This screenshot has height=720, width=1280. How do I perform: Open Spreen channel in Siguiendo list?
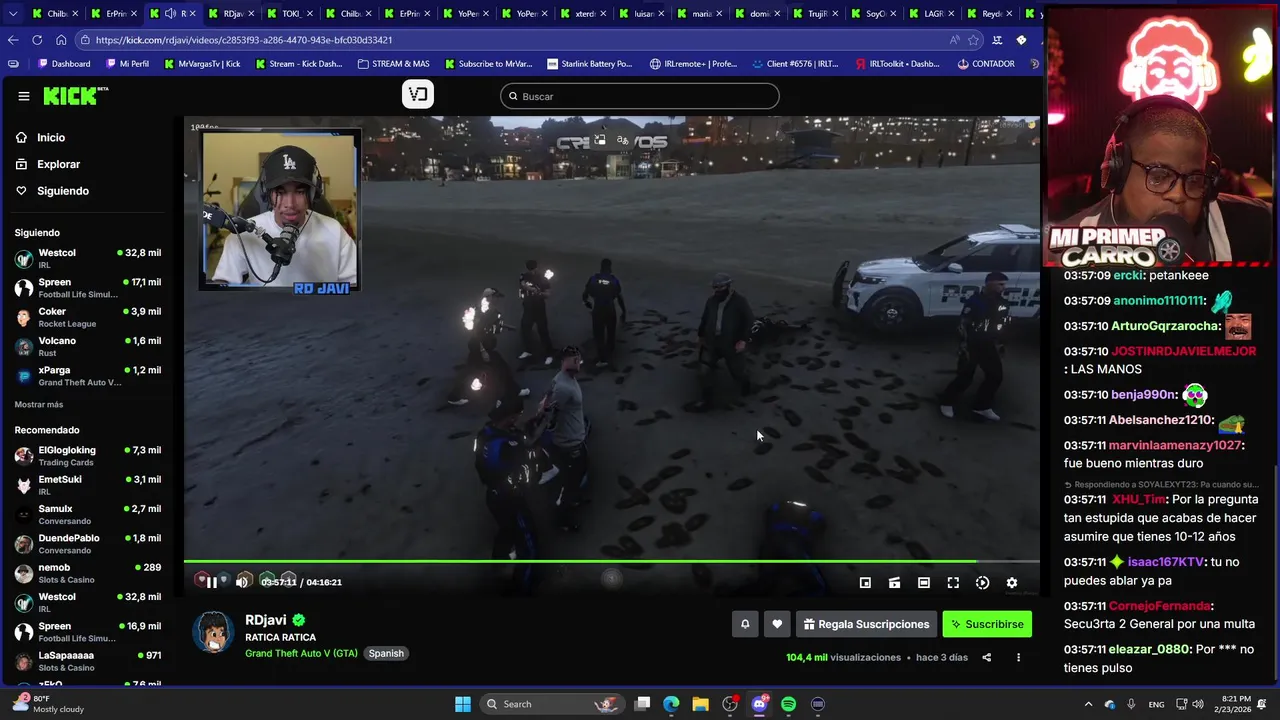88,288
